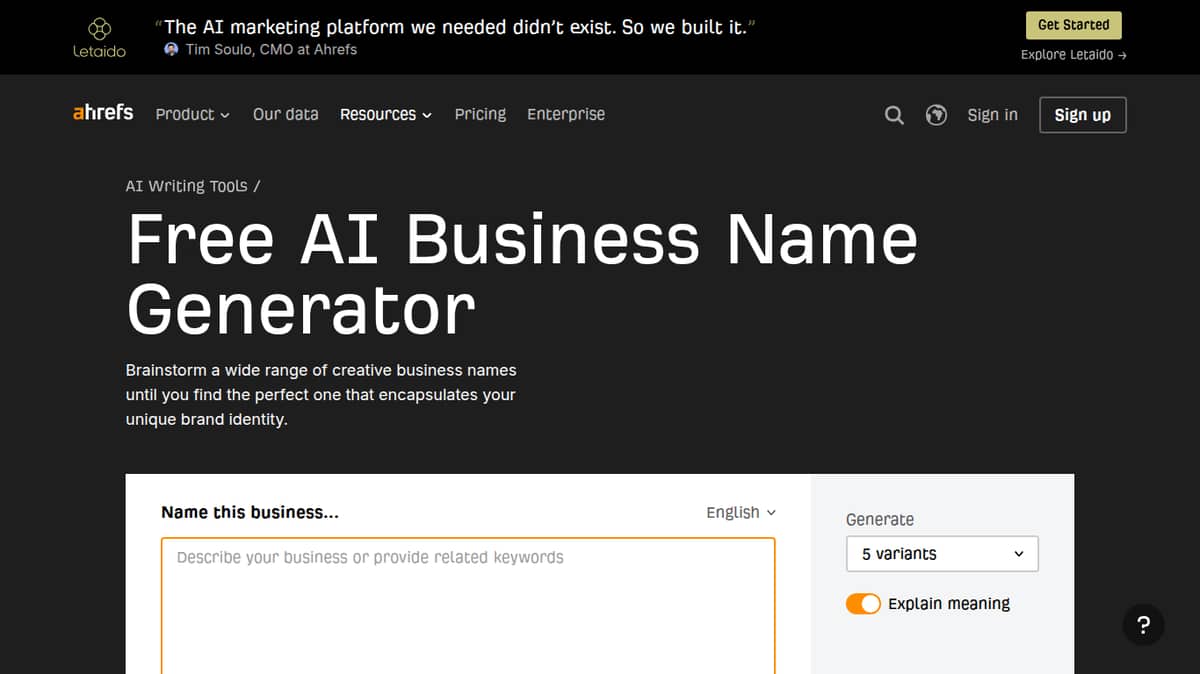Image resolution: width=1200 pixels, height=674 pixels.
Task: Expand the Resources menu
Action: tap(386, 114)
